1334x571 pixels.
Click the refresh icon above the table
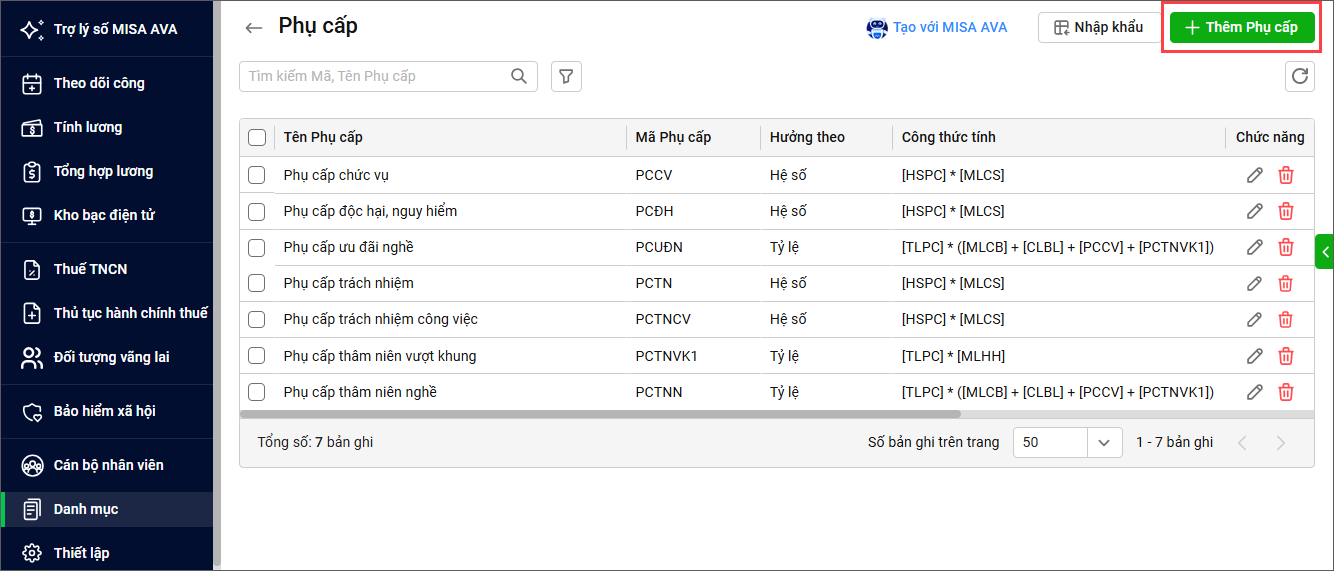pyautogui.click(x=1299, y=76)
